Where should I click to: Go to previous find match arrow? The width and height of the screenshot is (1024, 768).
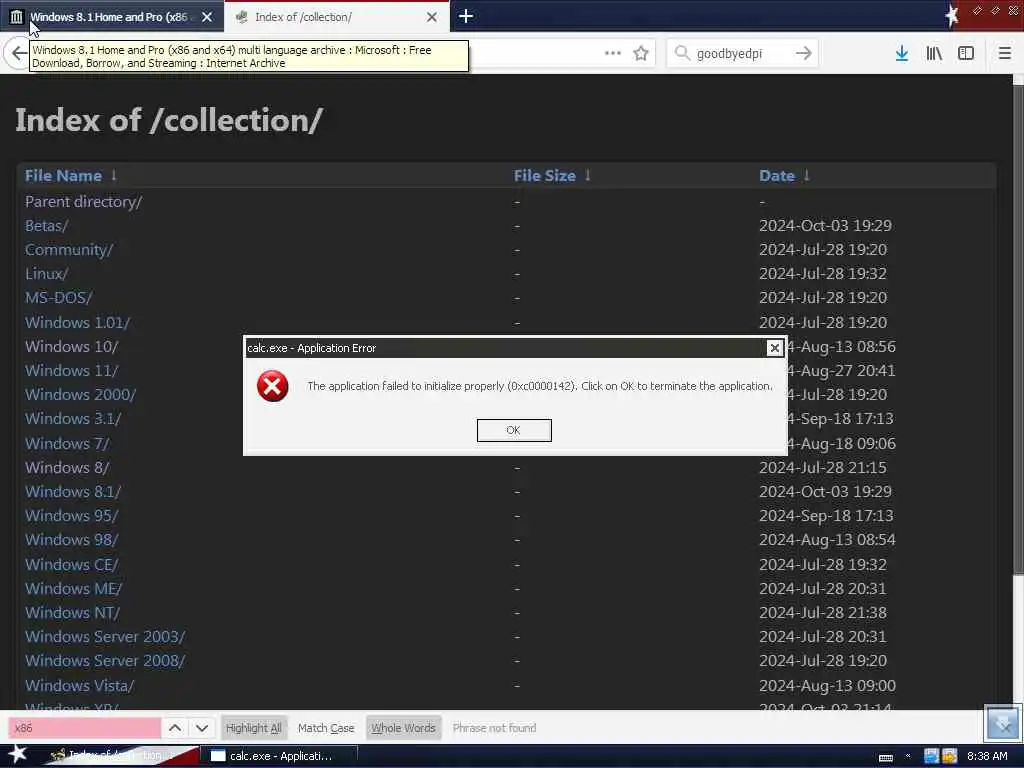point(175,728)
